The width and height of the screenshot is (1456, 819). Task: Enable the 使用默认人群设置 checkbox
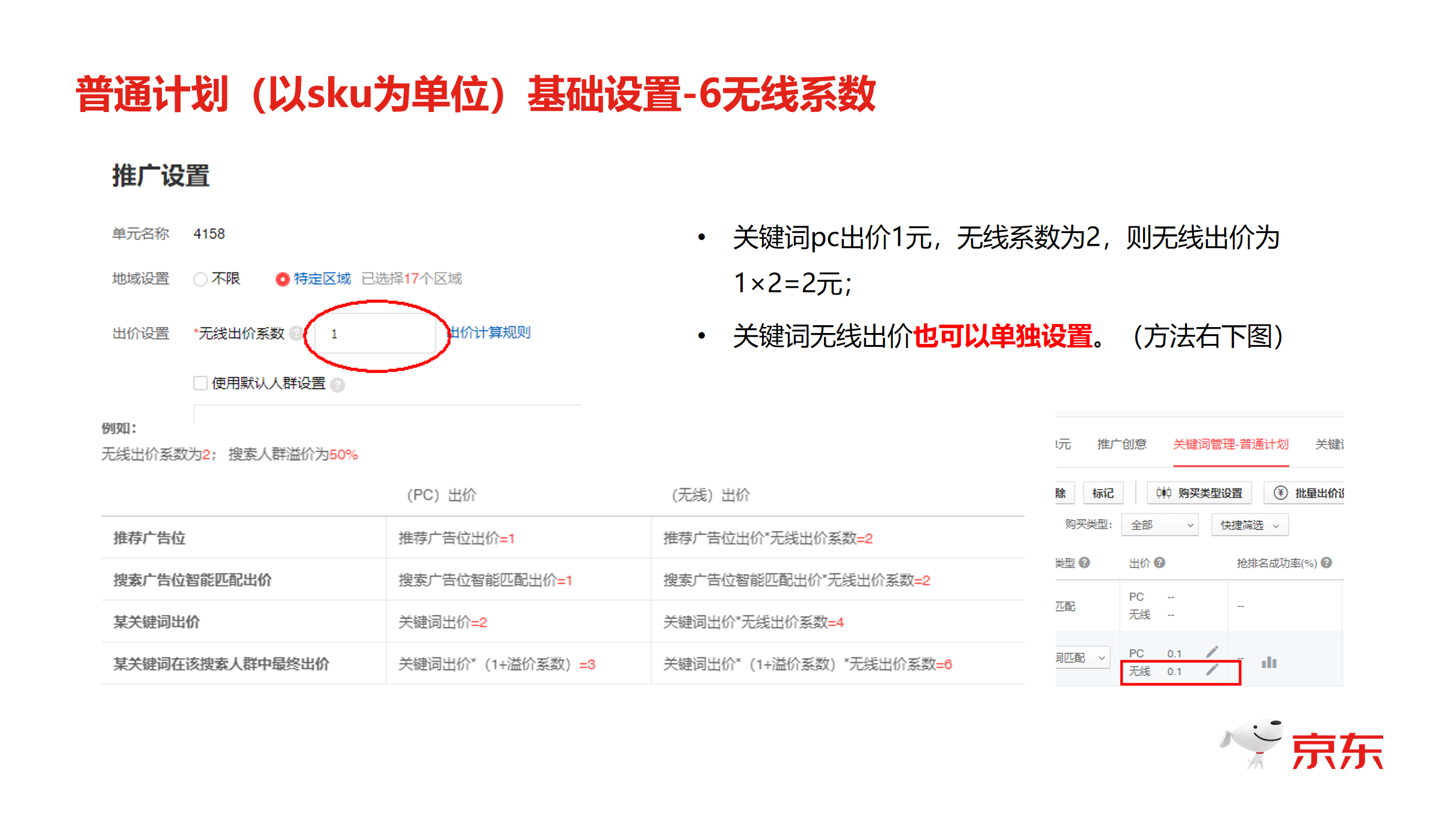(200, 383)
